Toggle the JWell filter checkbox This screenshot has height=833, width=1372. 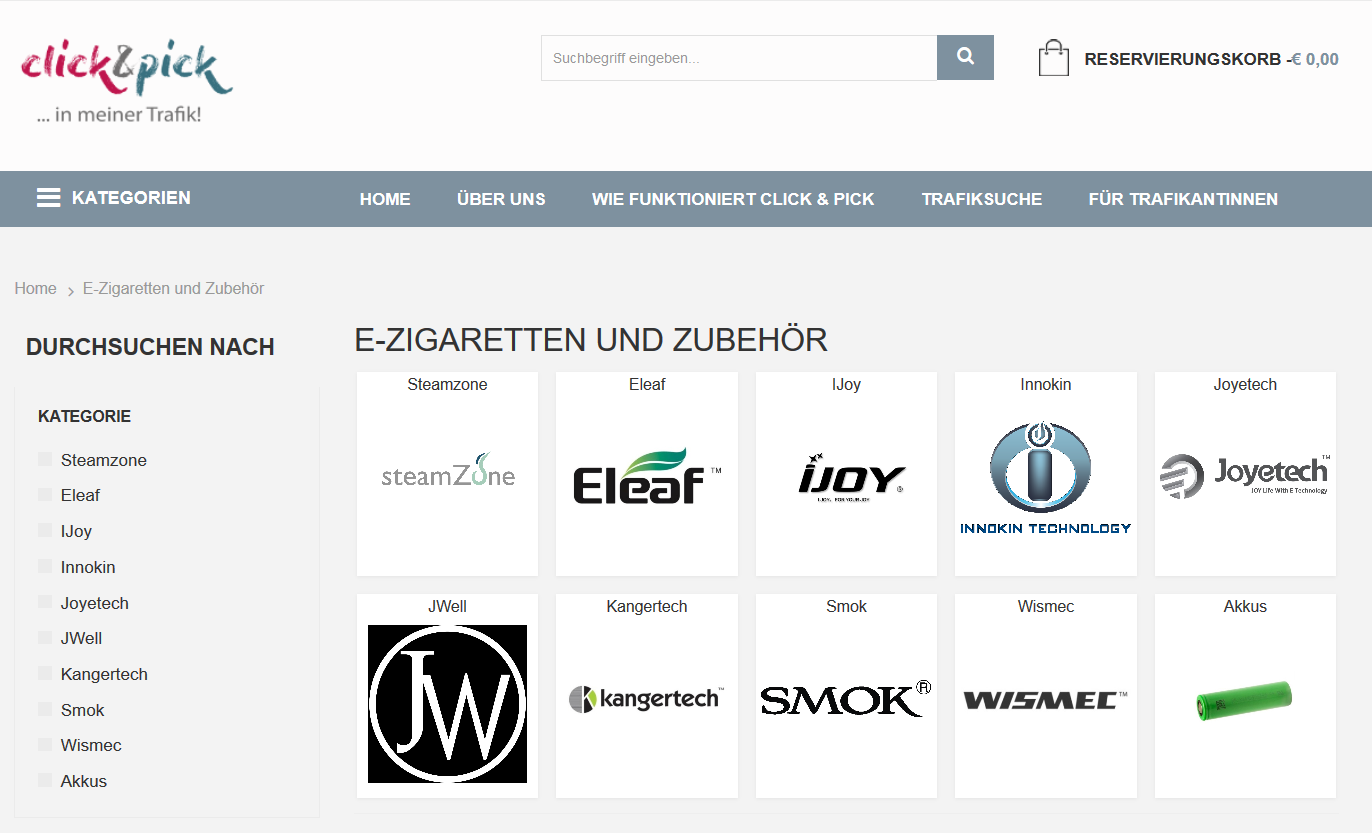click(x=45, y=637)
